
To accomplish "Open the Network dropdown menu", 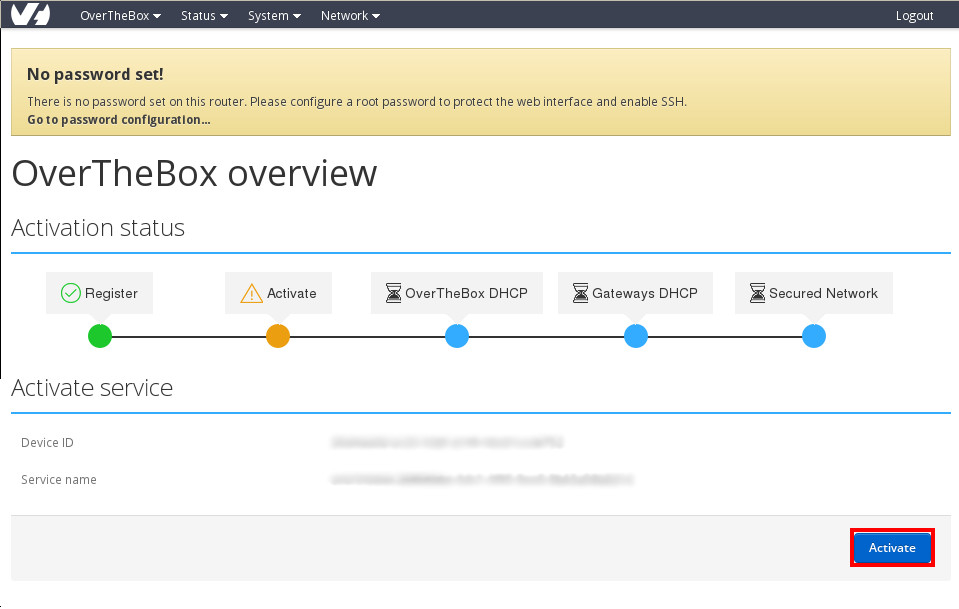I will click(x=349, y=15).
